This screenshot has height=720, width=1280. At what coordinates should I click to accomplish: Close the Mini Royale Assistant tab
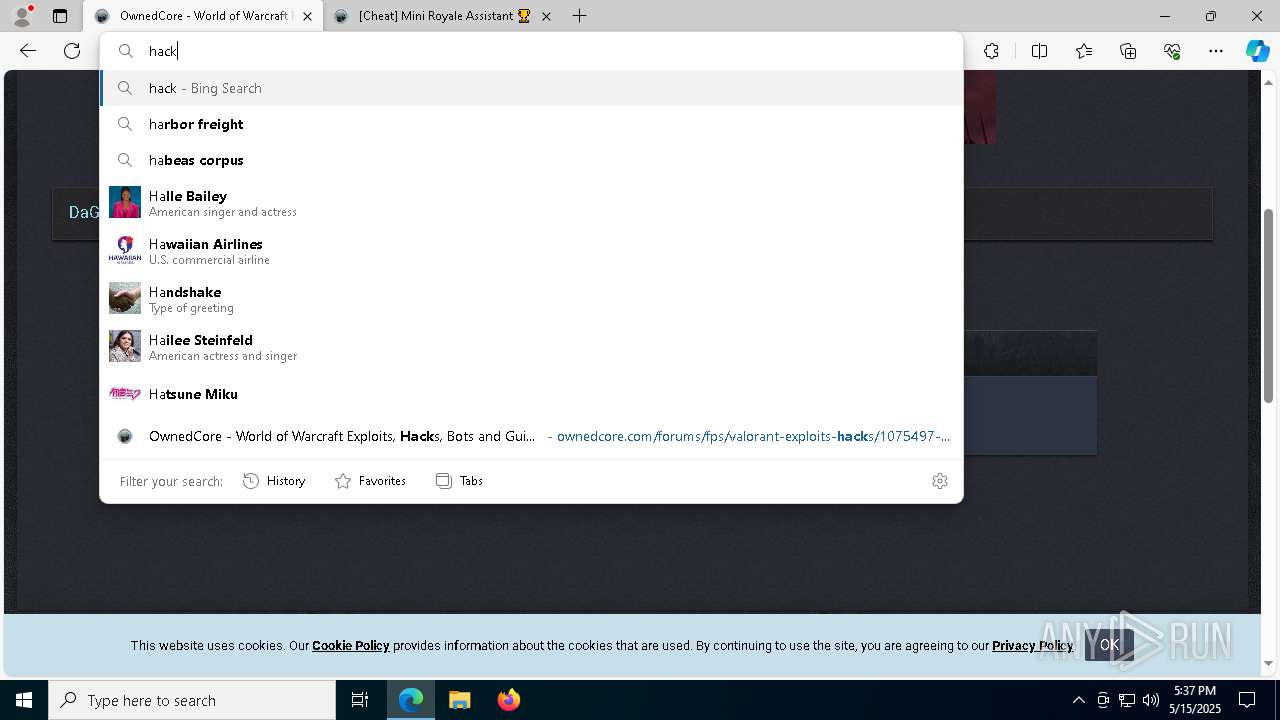pyautogui.click(x=546, y=16)
